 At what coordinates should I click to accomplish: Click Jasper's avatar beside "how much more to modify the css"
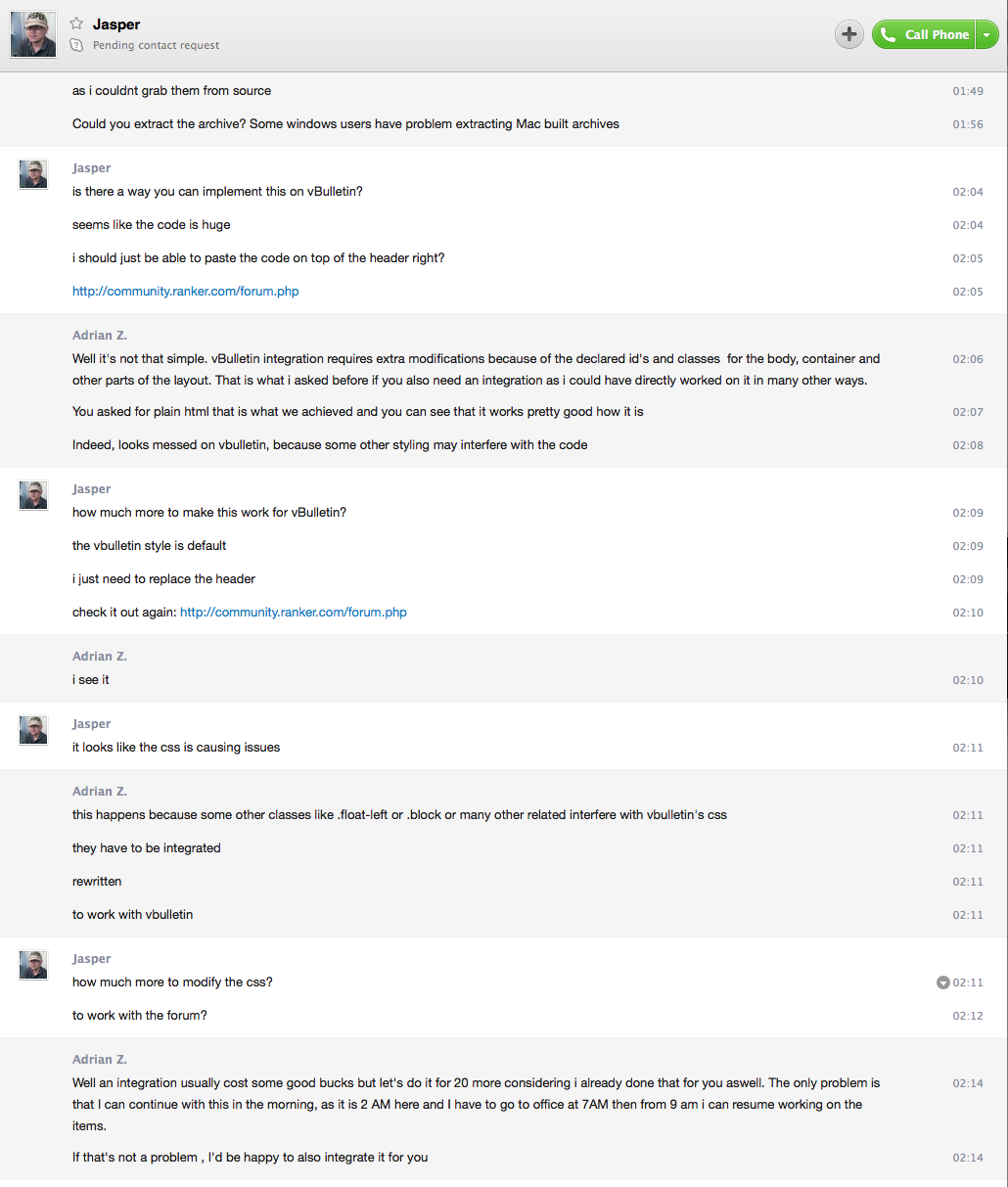coord(33,965)
